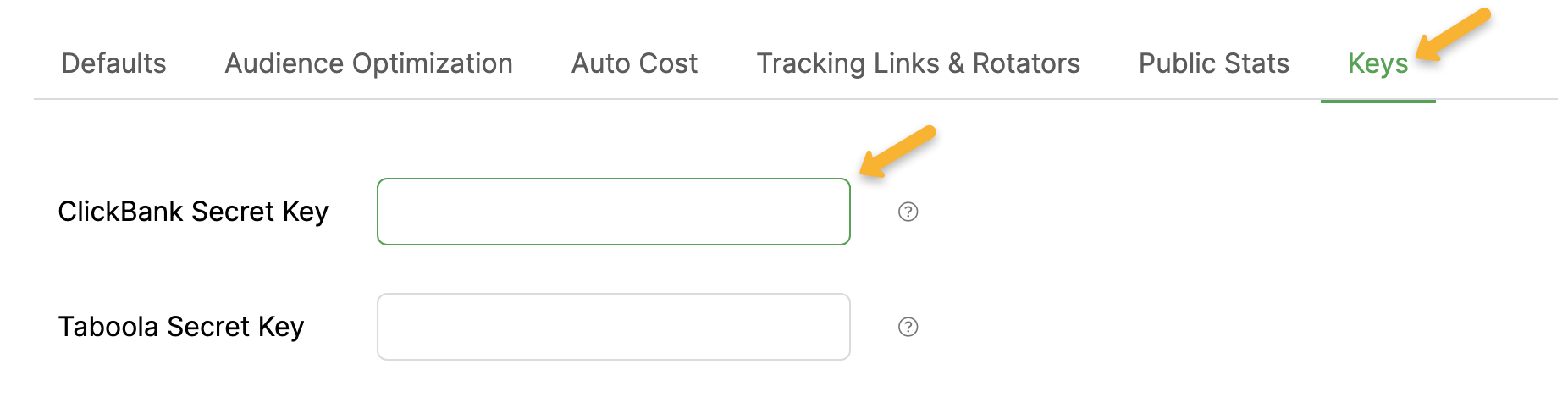Screen dimensions: 1568x408
Task: Click the green-highlighted Keys tab label
Action: pyautogui.click(x=1378, y=63)
